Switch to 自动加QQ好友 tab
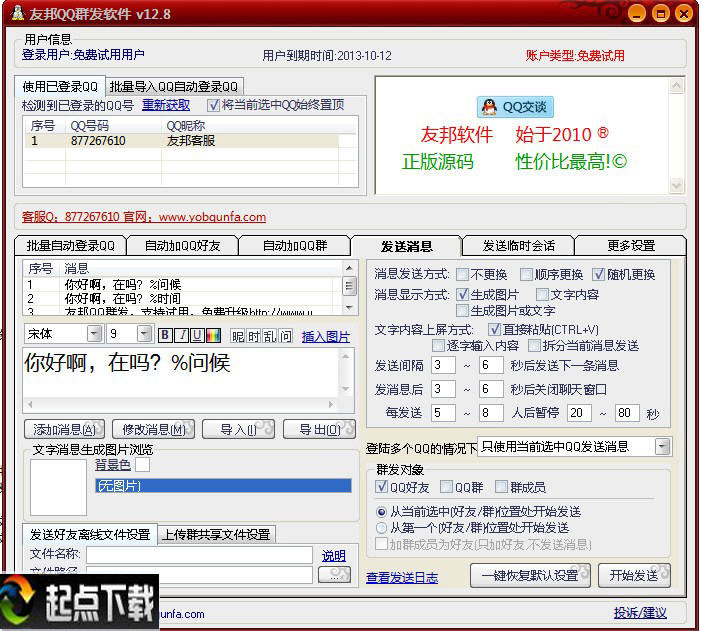 coord(183,246)
